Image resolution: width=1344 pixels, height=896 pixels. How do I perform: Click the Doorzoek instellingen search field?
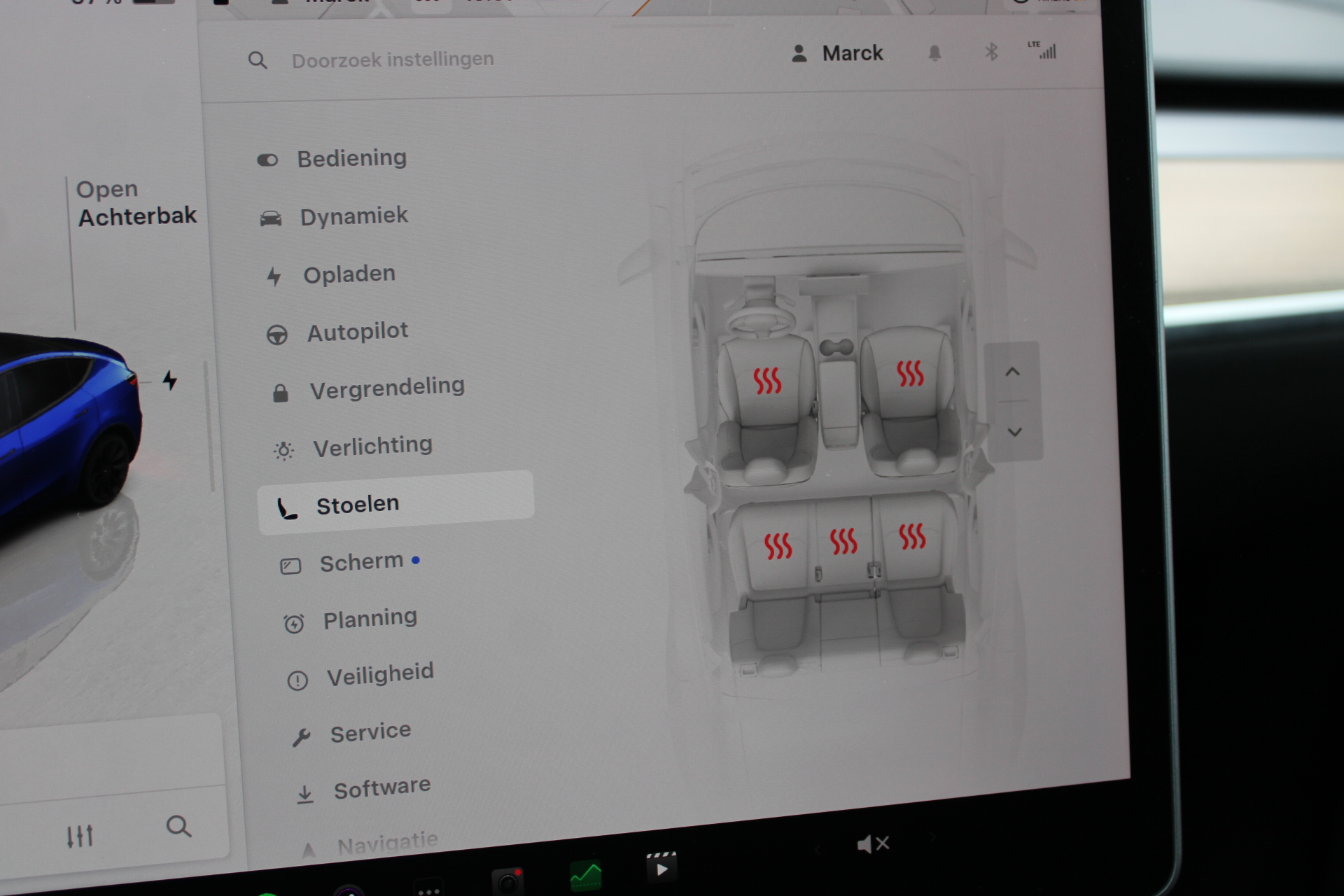(x=392, y=60)
